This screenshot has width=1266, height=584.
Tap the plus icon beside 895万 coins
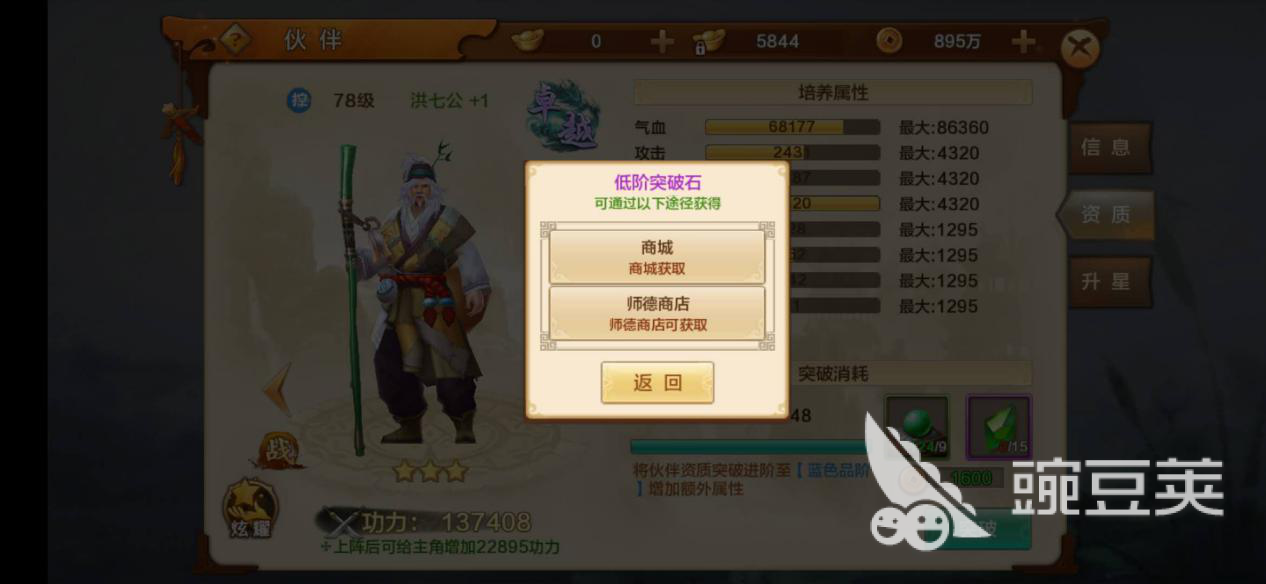[1023, 41]
